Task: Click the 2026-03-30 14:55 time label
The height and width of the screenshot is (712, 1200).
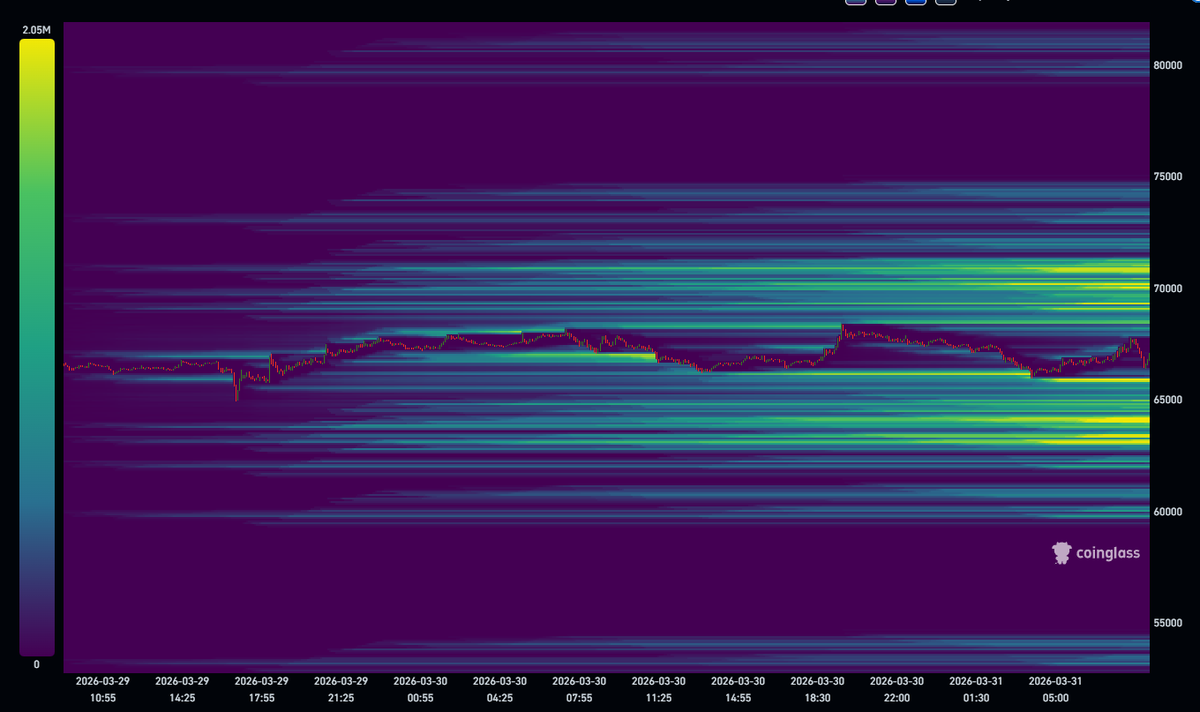Action: click(x=739, y=689)
